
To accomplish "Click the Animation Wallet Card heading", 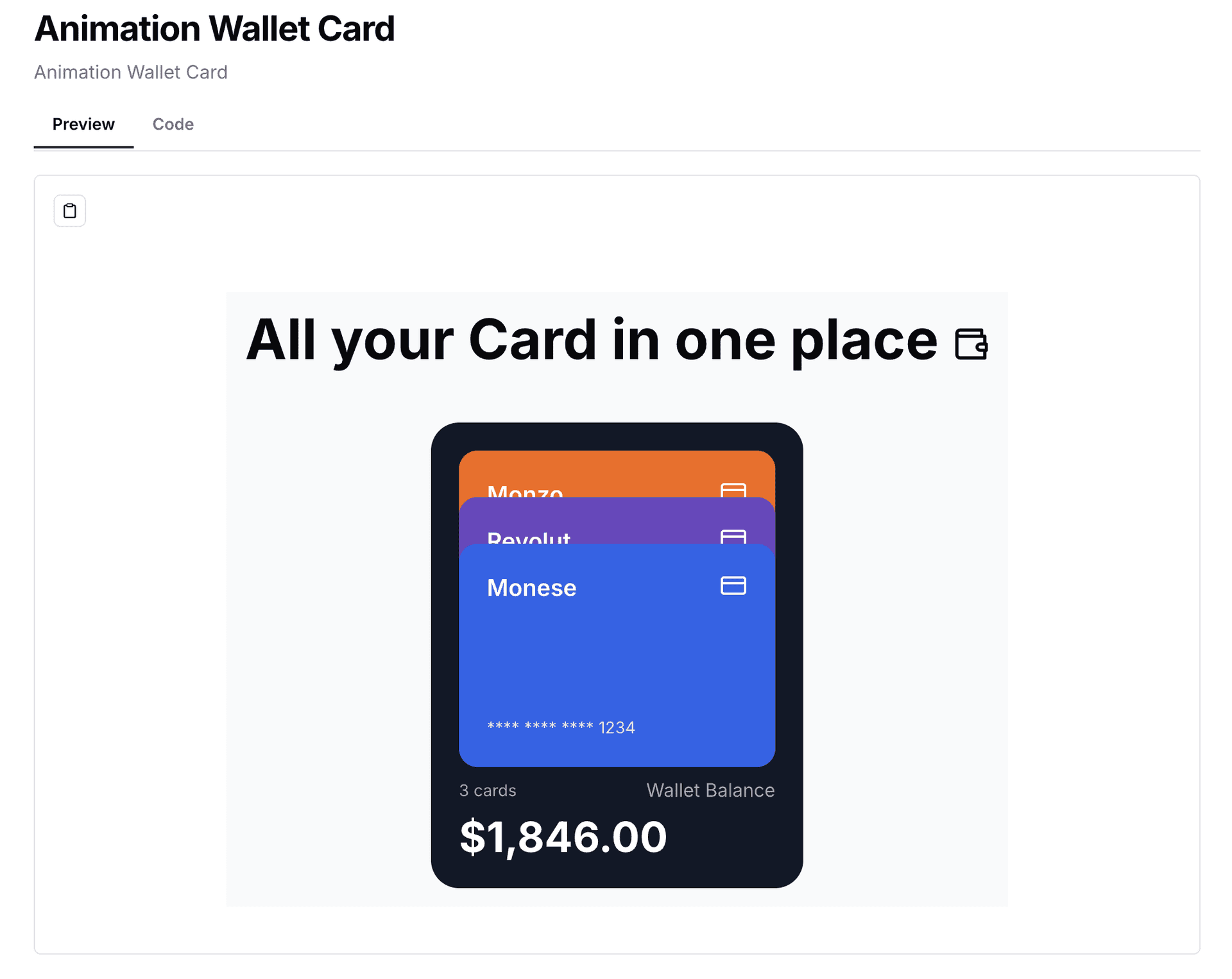I will click(214, 28).
